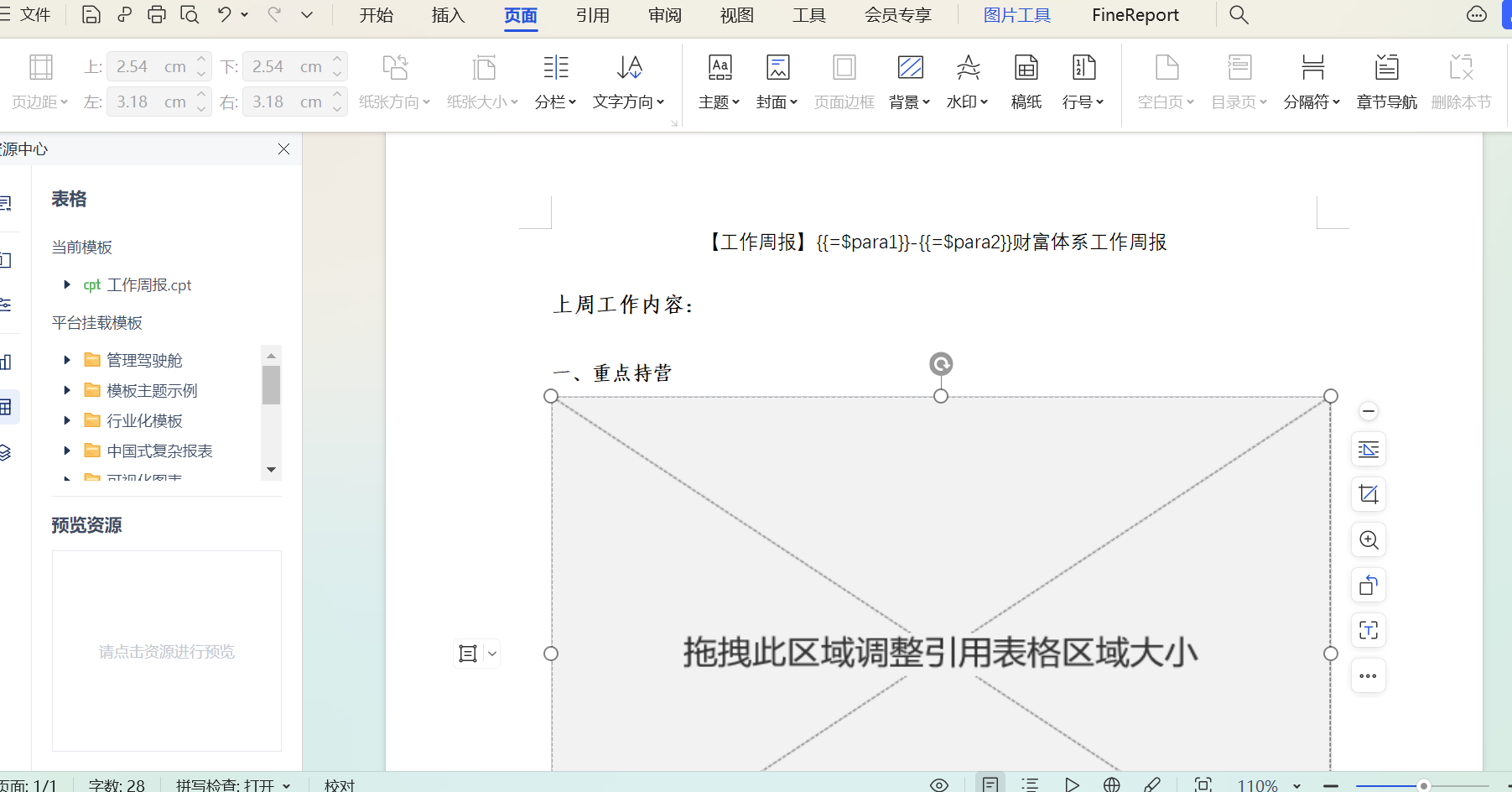
Task: Click the zoom slider handle
Action: pos(1423,785)
